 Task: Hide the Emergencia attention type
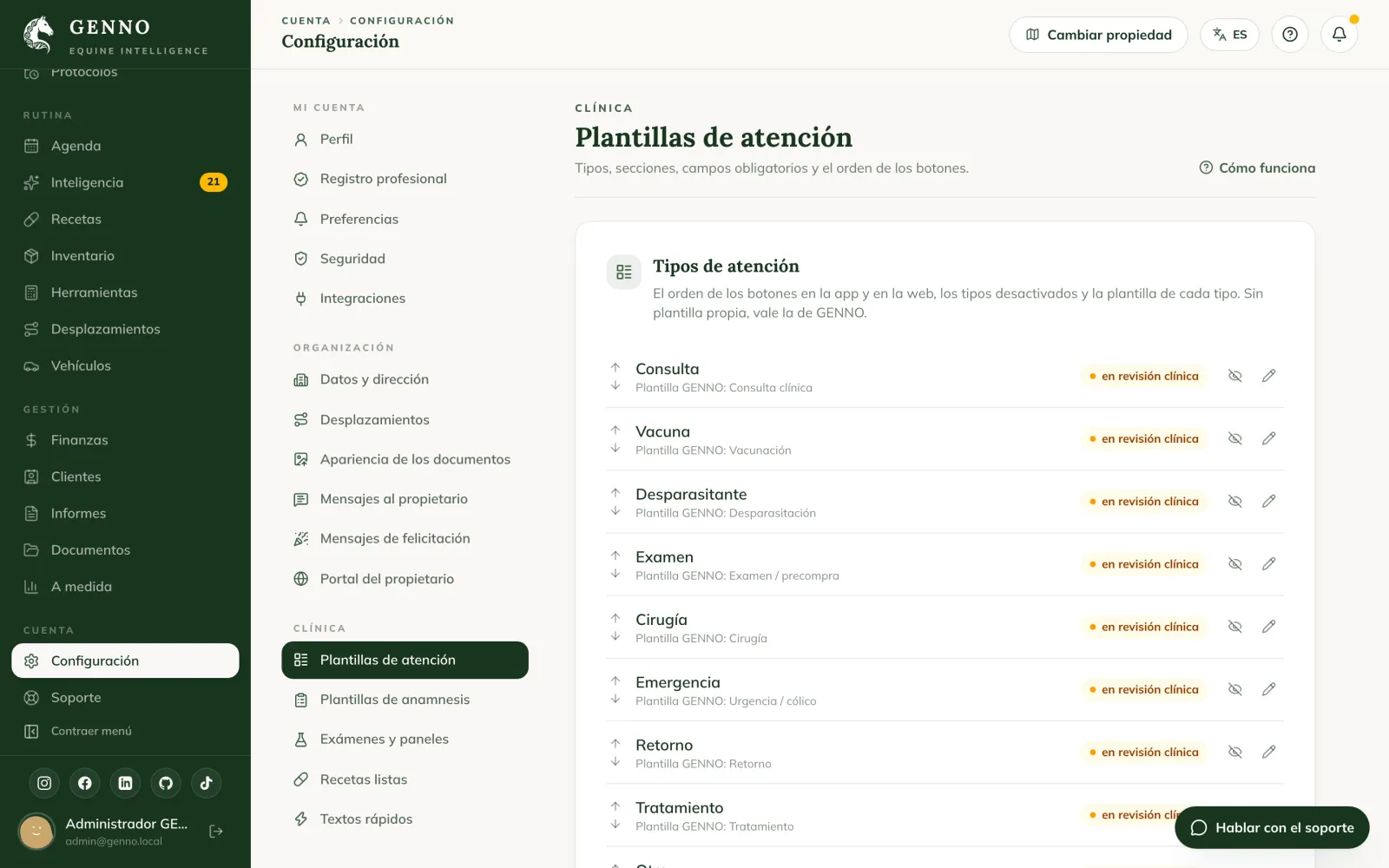coord(1234,689)
